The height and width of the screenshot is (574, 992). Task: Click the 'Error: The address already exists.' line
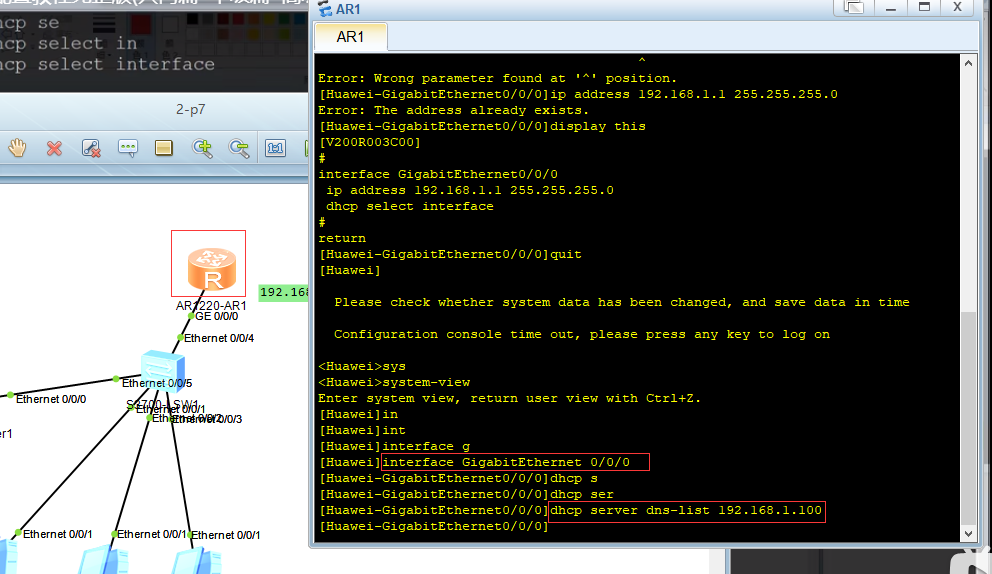[x=453, y=110]
